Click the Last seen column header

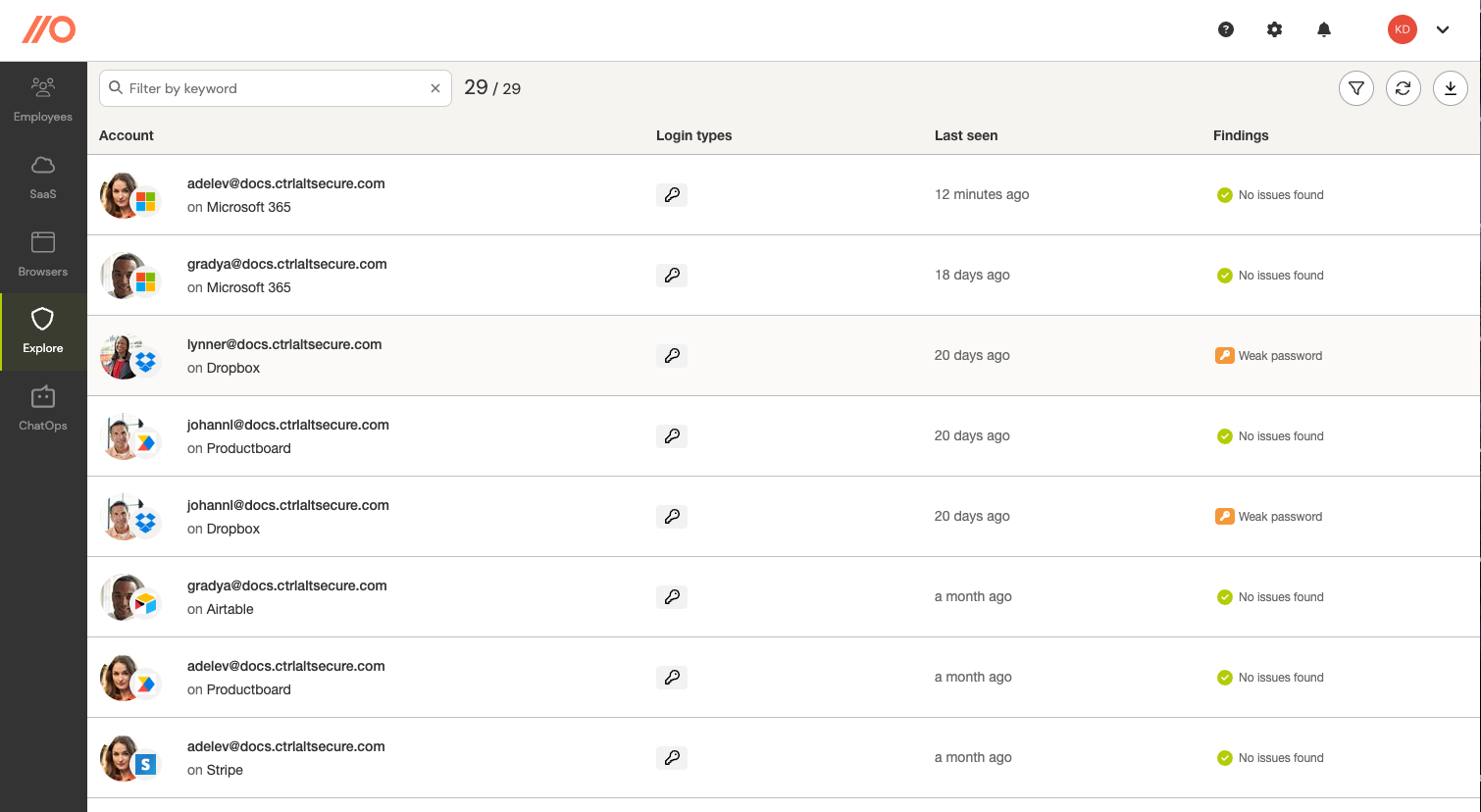tap(965, 135)
